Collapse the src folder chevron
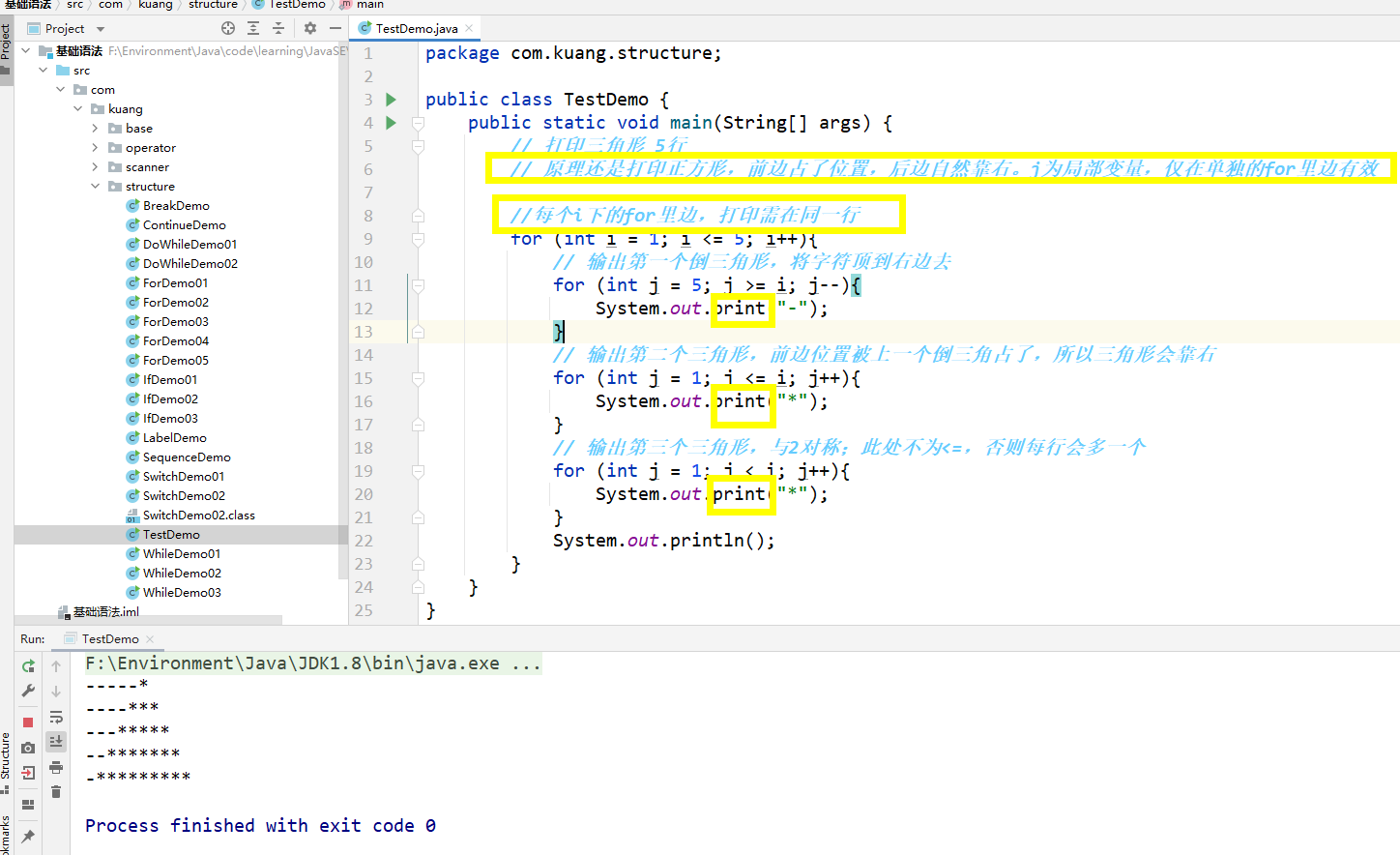The height and width of the screenshot is (855, 1400). pos(44,70)
